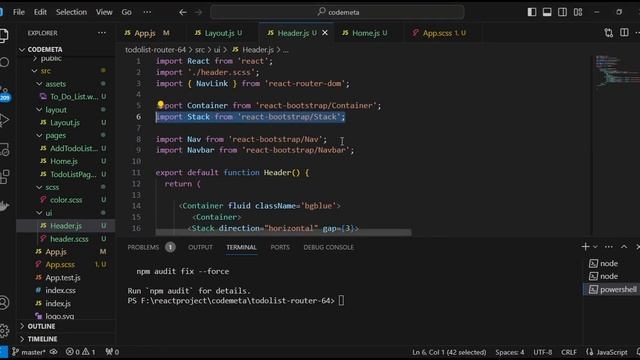This screenshot has width=640, height=360.
Task: Open the Search view in activity bar
Action: pyautogui.click(x=4, y=62)
